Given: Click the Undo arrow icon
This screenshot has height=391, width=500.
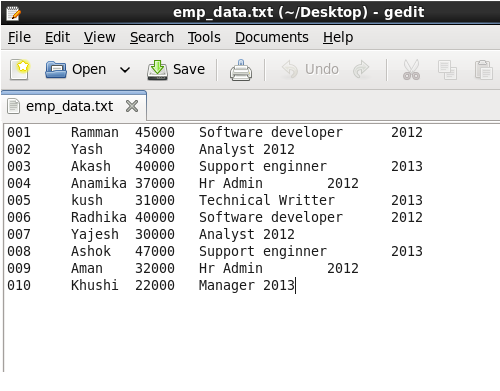Looking at the screenshot, I should coord(289,70).
